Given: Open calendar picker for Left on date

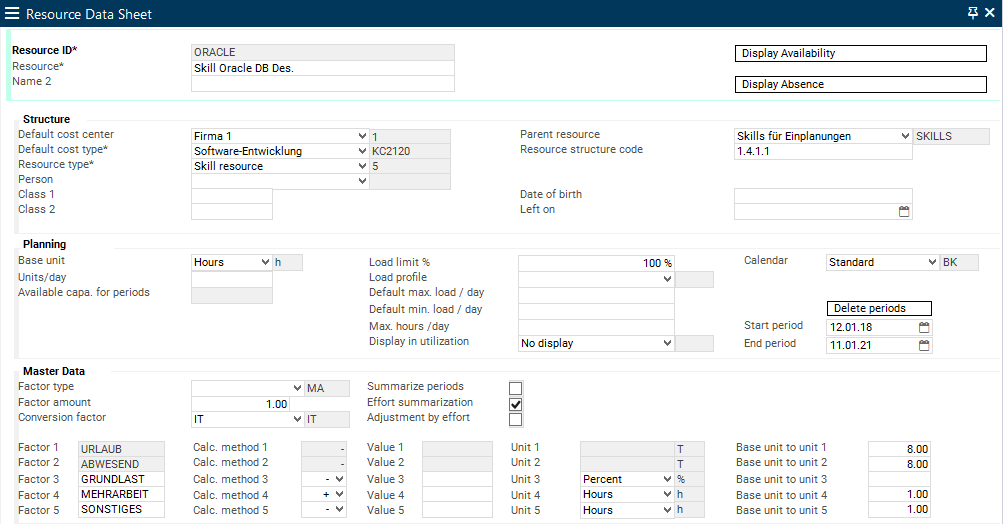Looking at the screenshot, I should 904,212.
